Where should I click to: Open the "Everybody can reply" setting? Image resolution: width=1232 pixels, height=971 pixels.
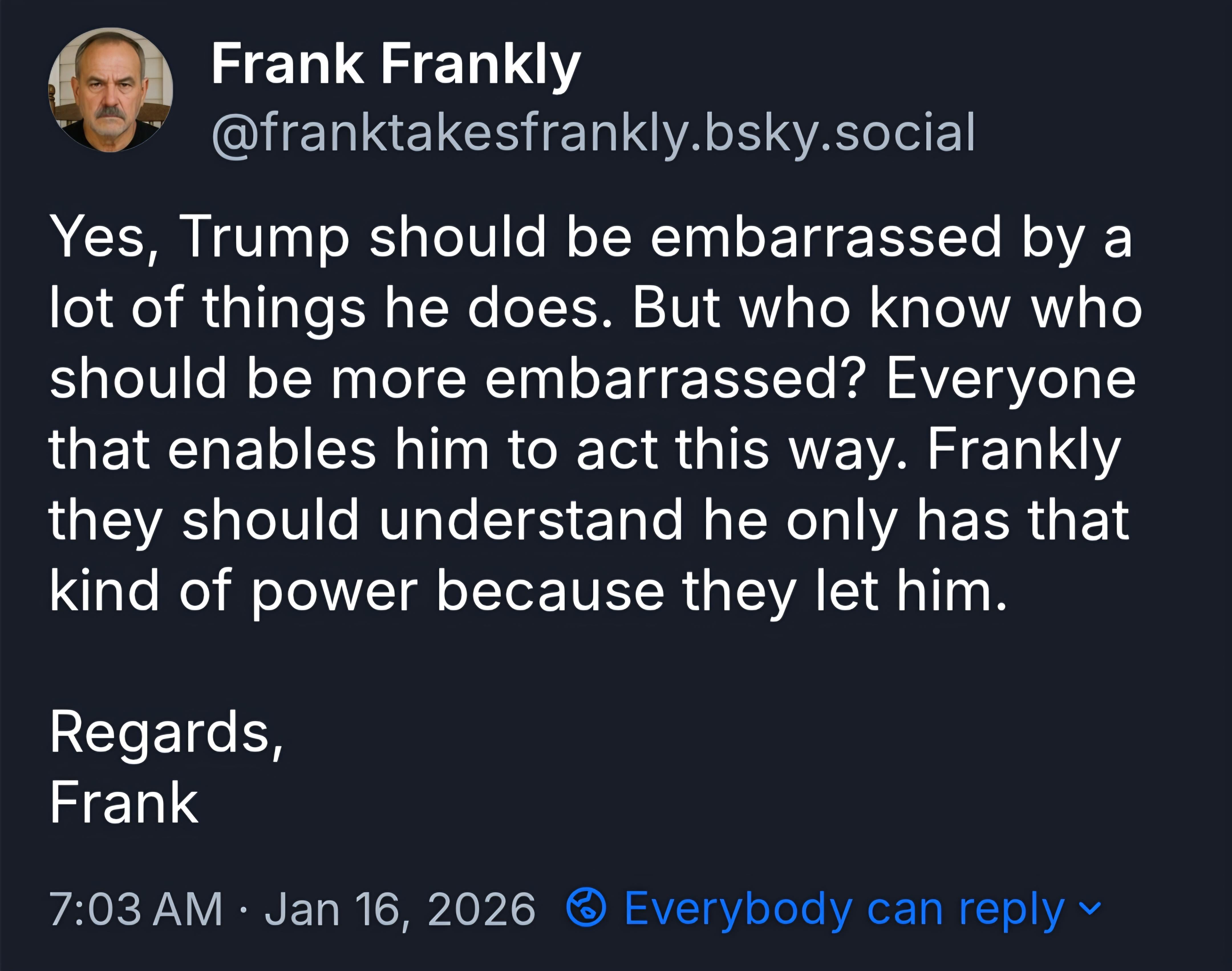click(x=843, y=908)
